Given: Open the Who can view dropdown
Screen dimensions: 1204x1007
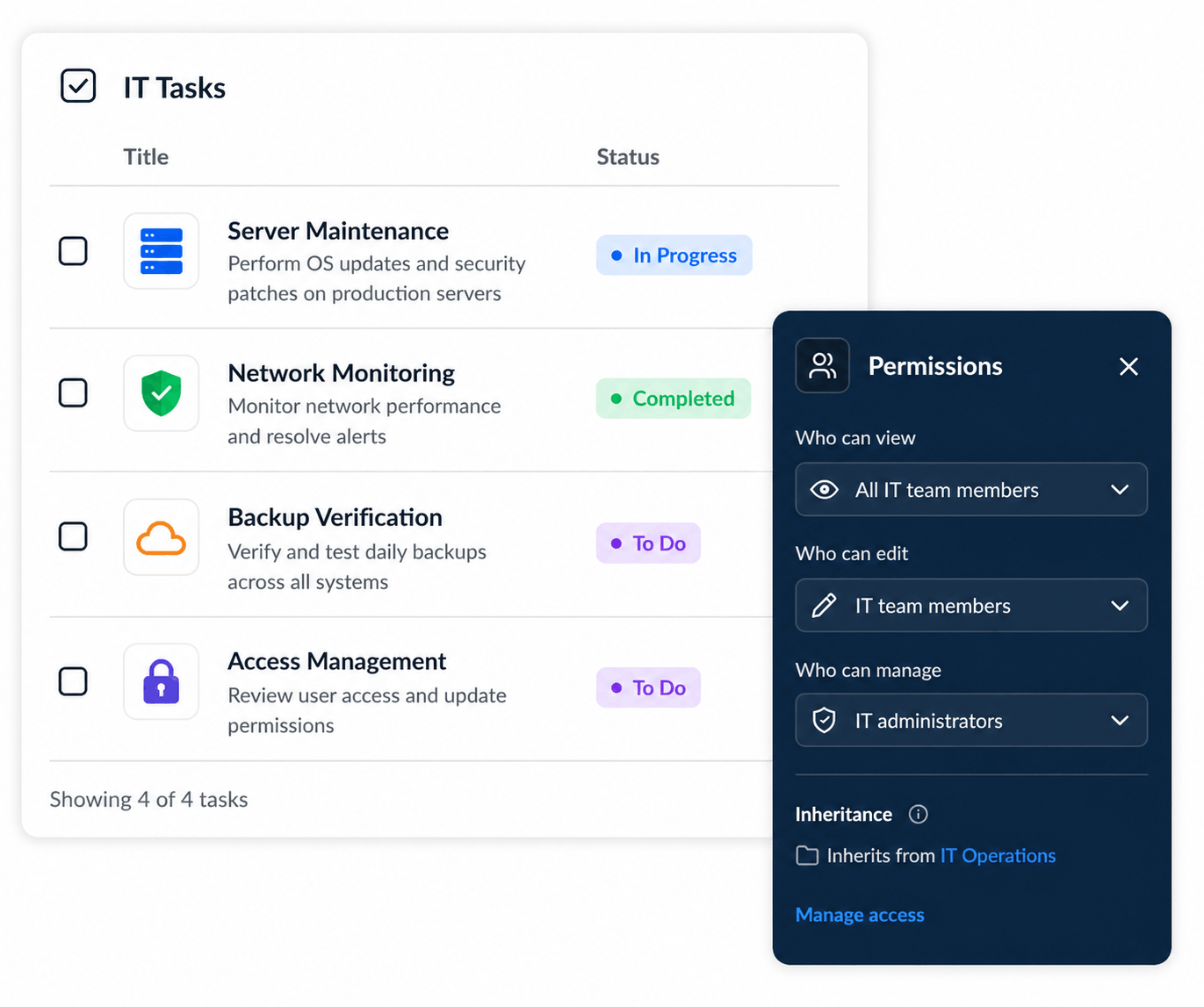Looking at the screenshot, I should pos(971,490).
